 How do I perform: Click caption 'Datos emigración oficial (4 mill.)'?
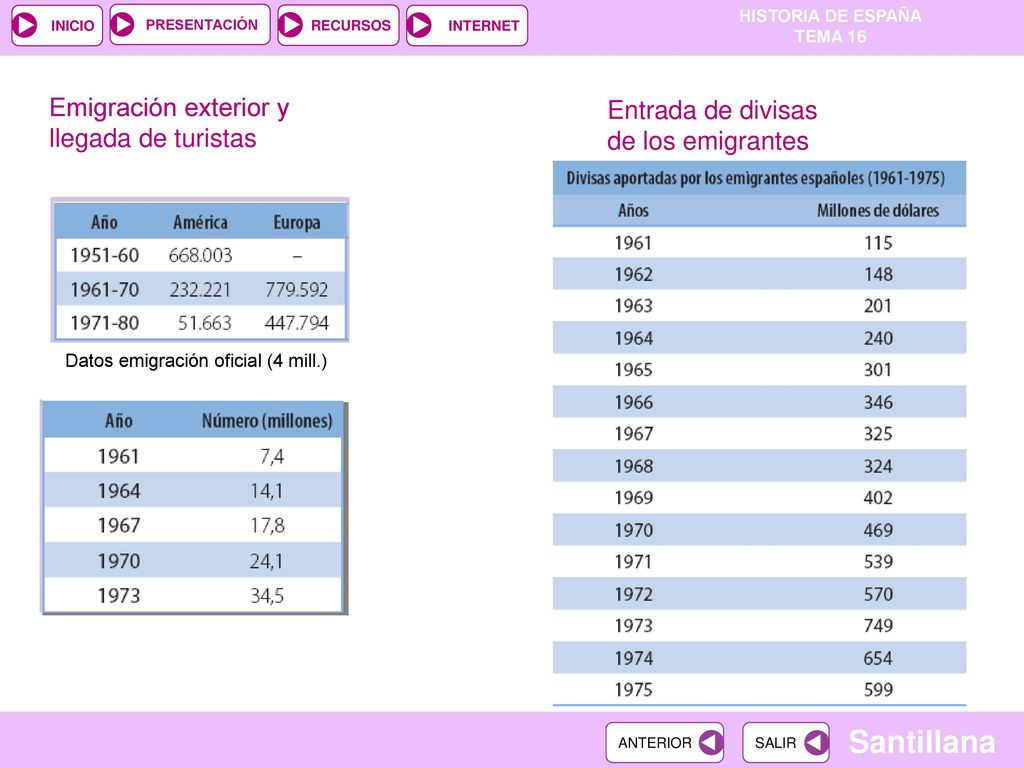[x=196, y=360]
